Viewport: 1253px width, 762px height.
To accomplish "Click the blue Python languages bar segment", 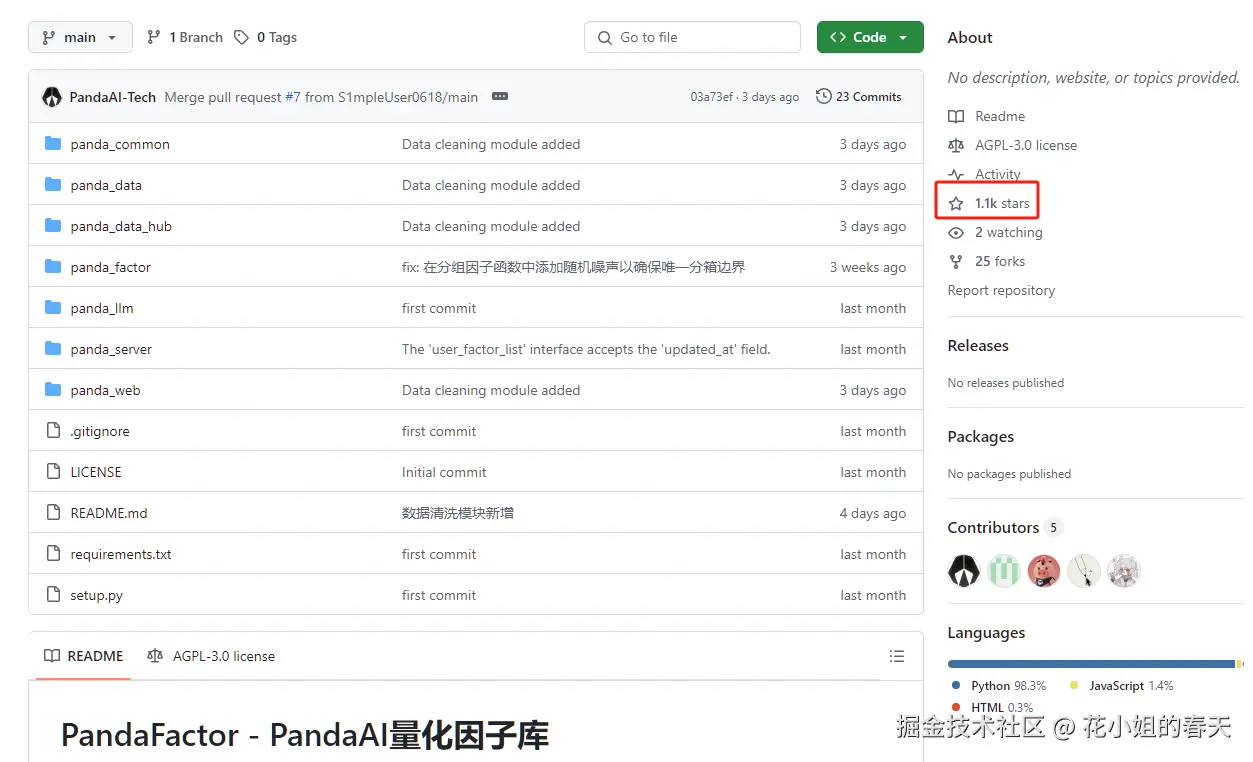I will (1091, 664).
